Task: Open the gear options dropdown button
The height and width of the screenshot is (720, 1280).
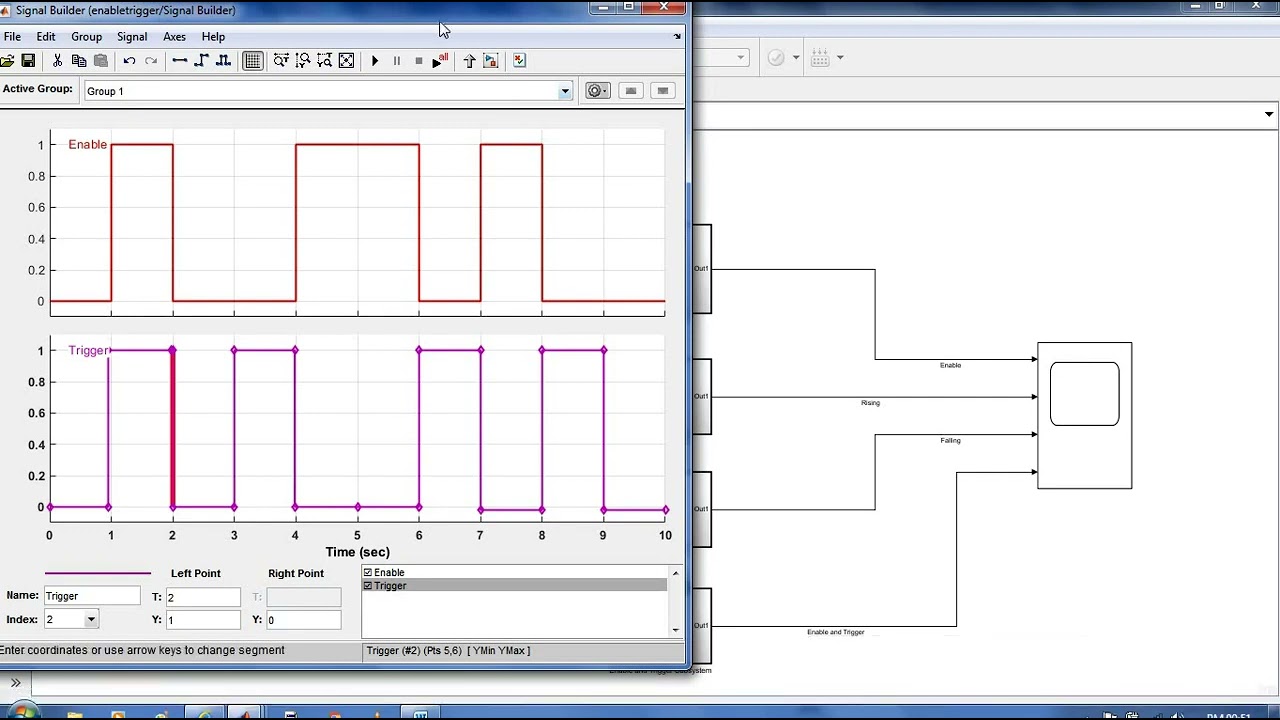Action: click(597, 91)
